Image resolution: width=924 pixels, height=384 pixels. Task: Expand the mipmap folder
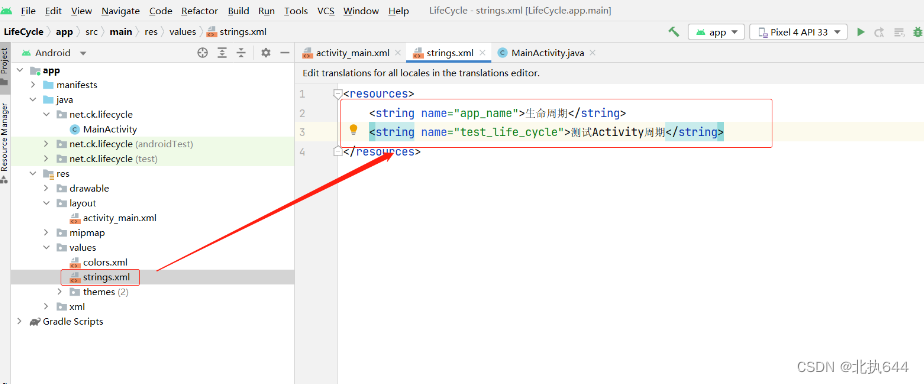coord(46,233)
